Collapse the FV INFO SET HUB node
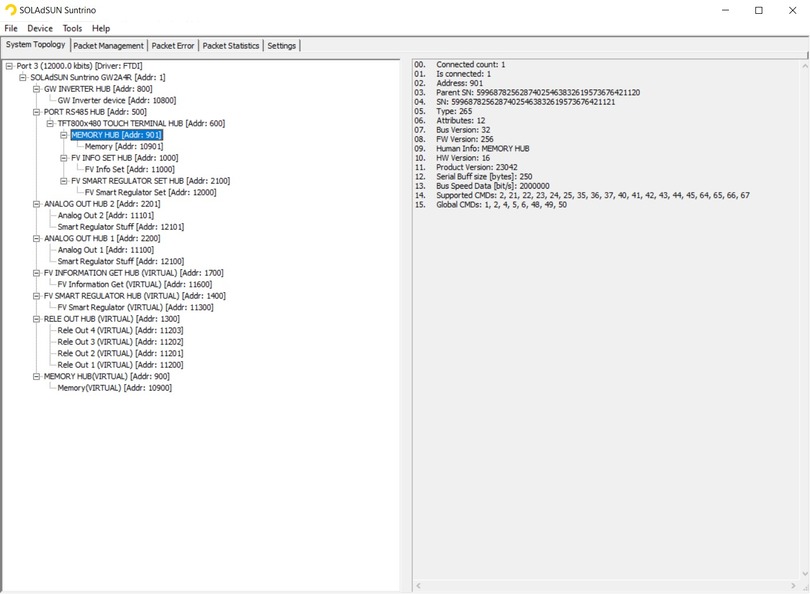810x594 pixels. [64, 158]
